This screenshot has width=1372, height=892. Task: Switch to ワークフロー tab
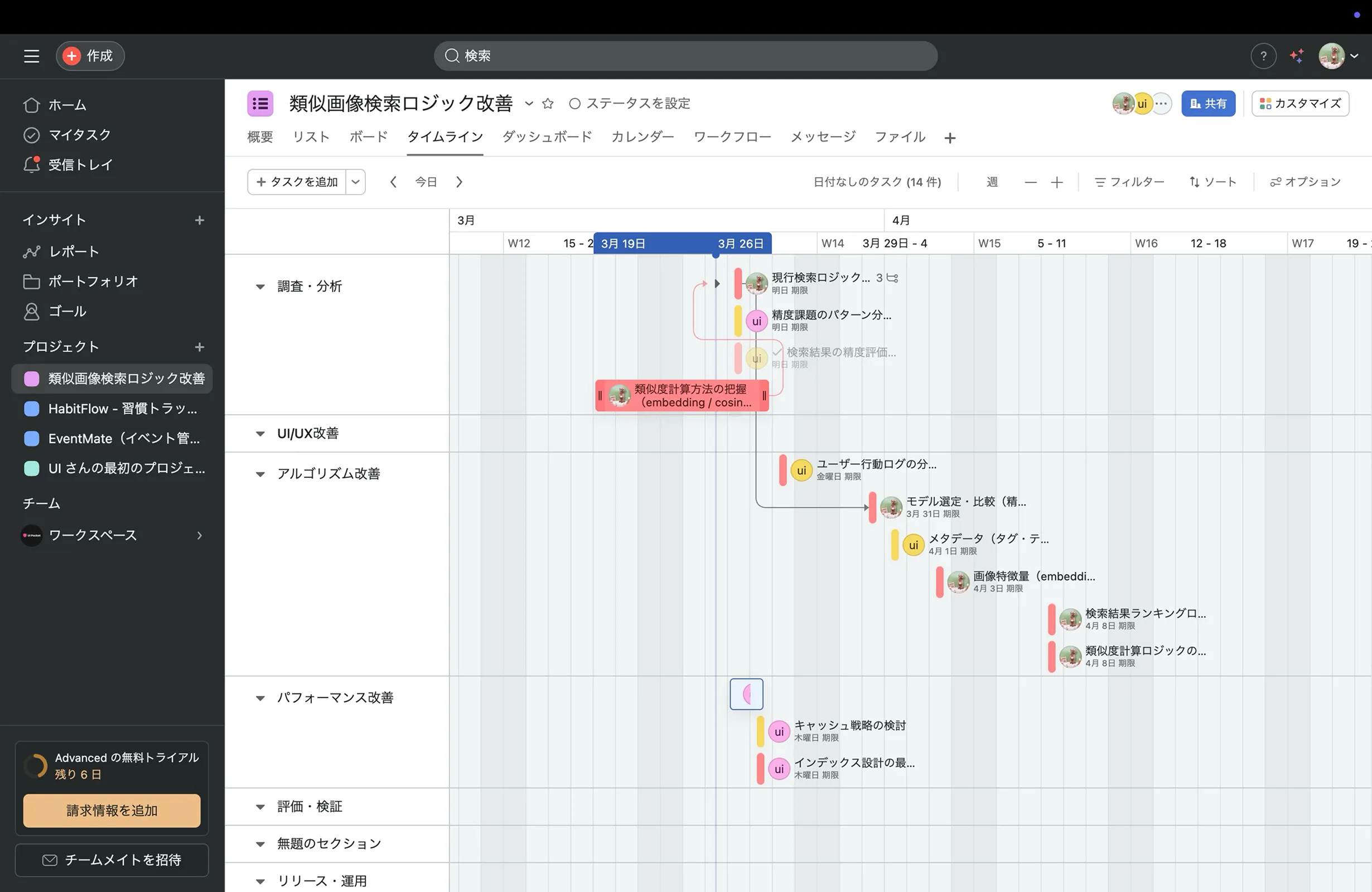coord(732,137)
